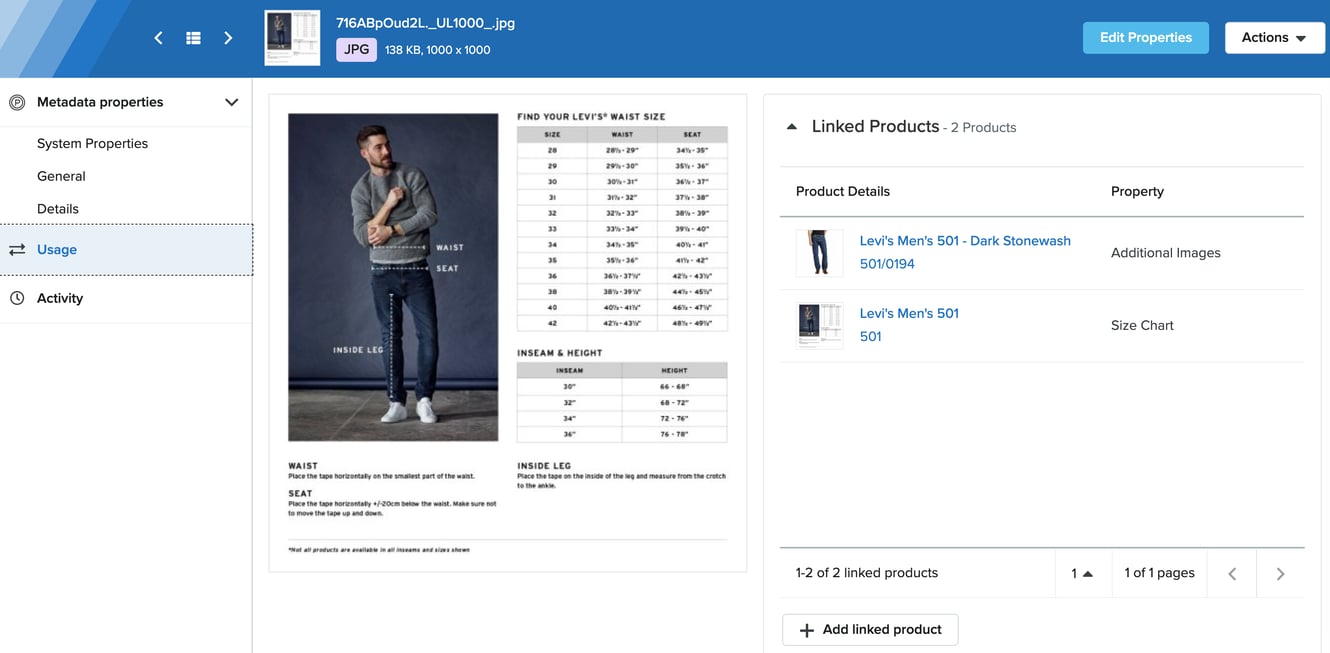
Task: Click the 138 KB, 1000 x 1000 text
Action: (x=438, y=50)
